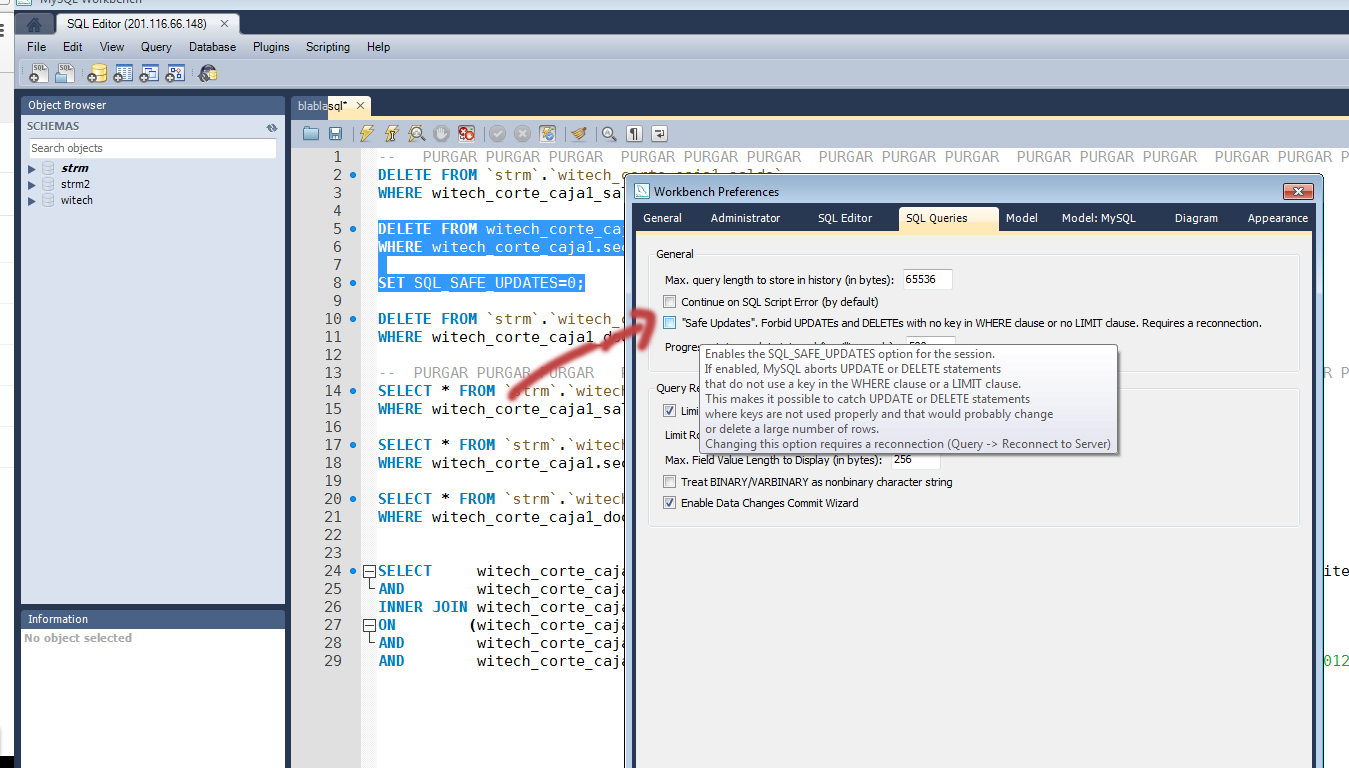Expand the strm schema
The image size is (1349, 768).
(32, 169)
